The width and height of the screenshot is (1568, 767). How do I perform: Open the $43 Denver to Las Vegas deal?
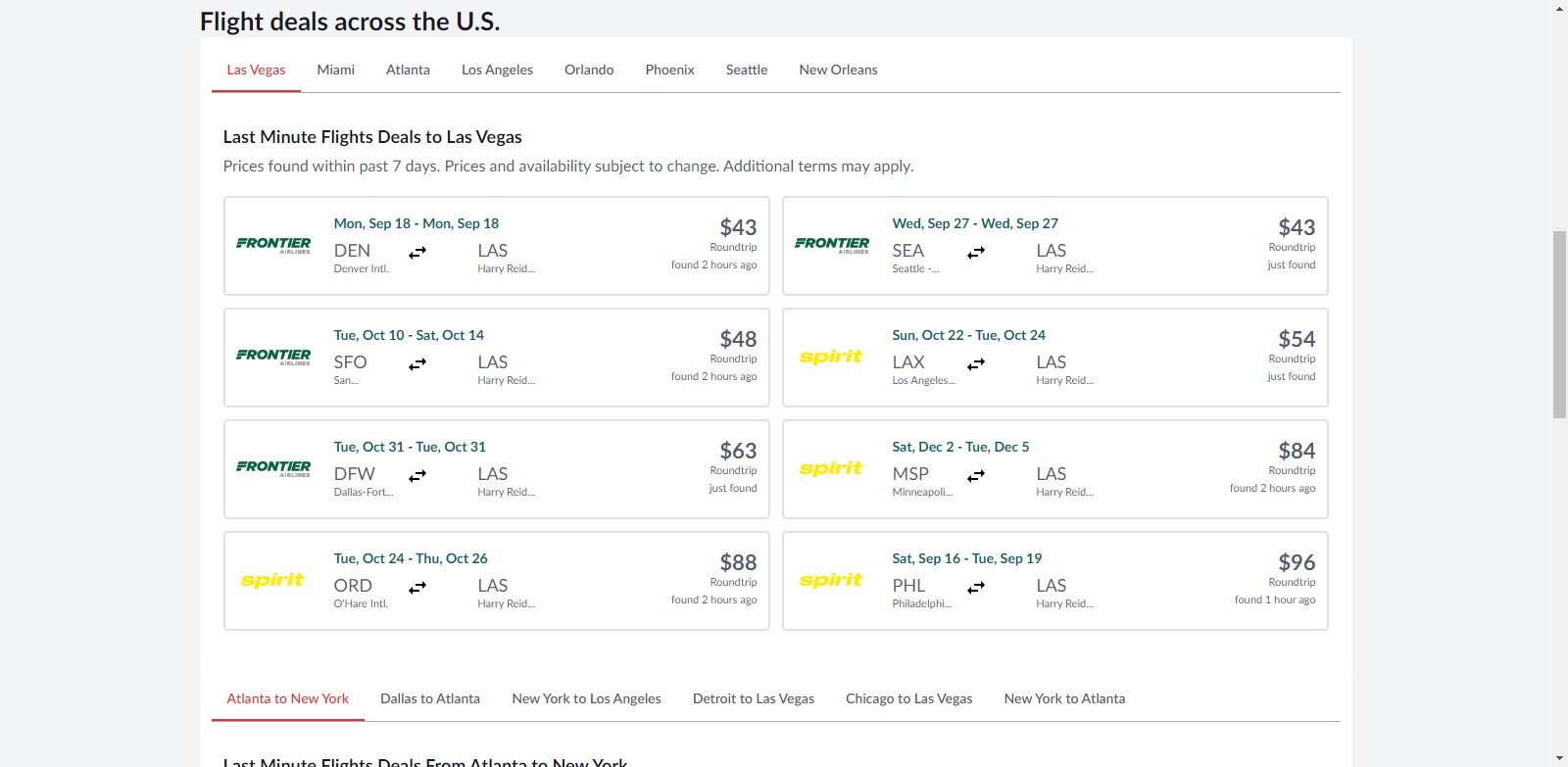(x=738, y=227)
